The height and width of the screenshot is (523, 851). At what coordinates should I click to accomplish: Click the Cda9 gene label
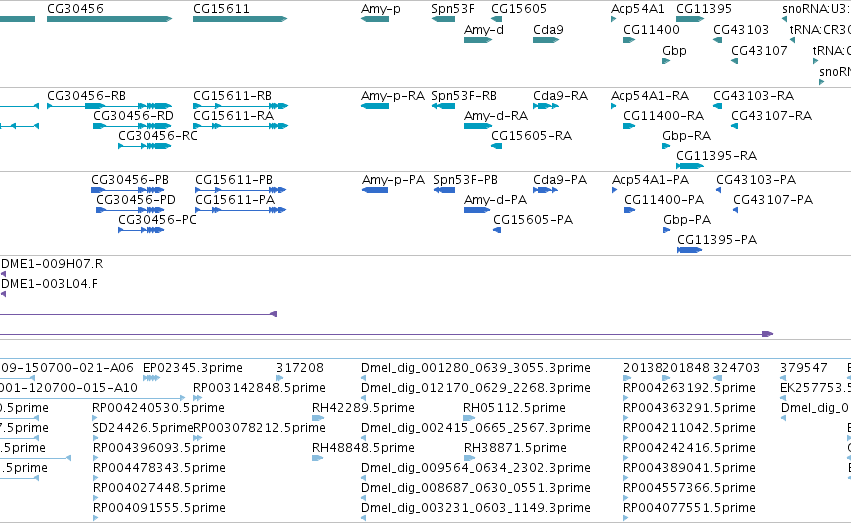[548, 30]
